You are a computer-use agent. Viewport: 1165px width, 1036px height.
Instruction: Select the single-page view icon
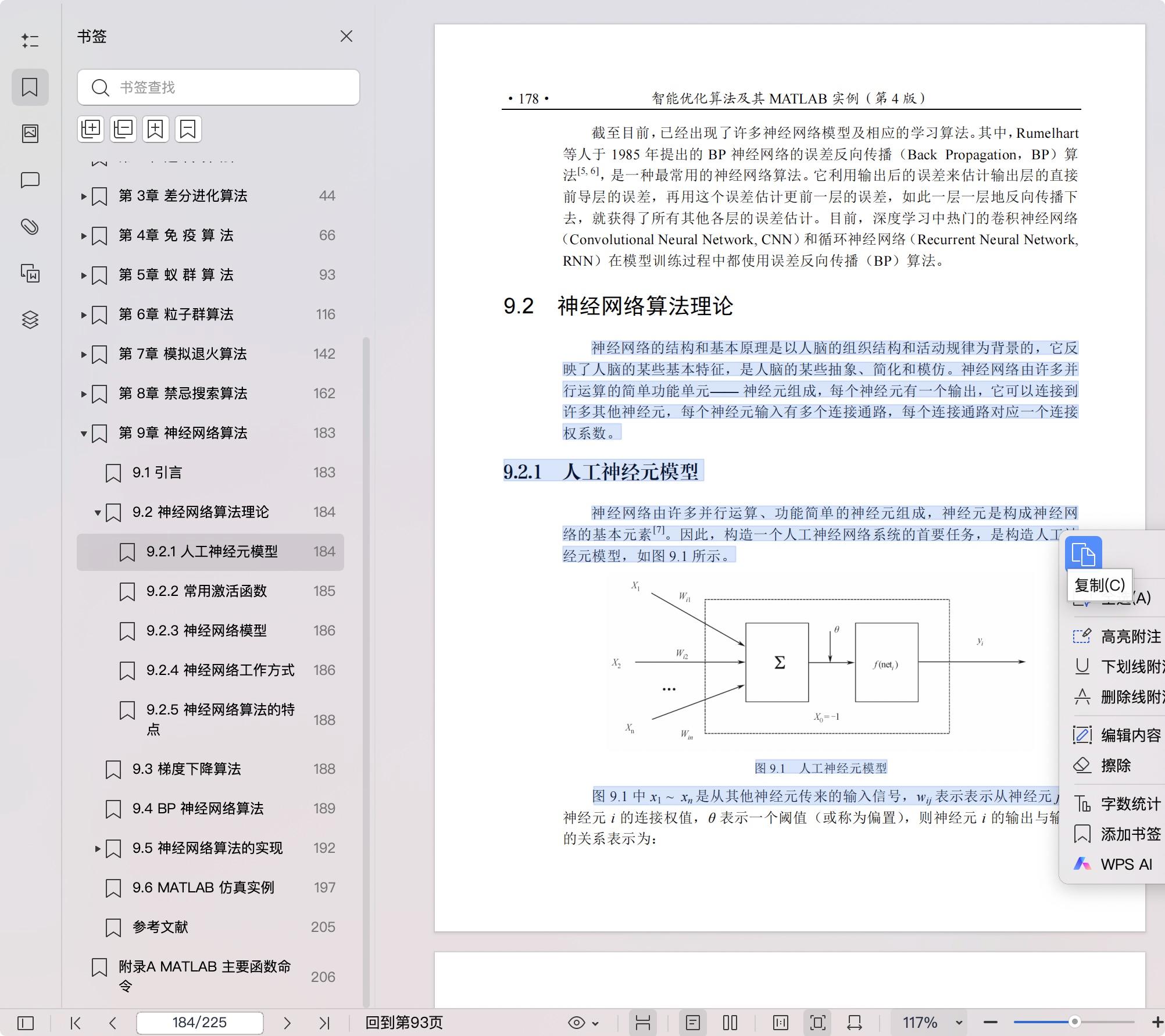(x=692, y=1022)
